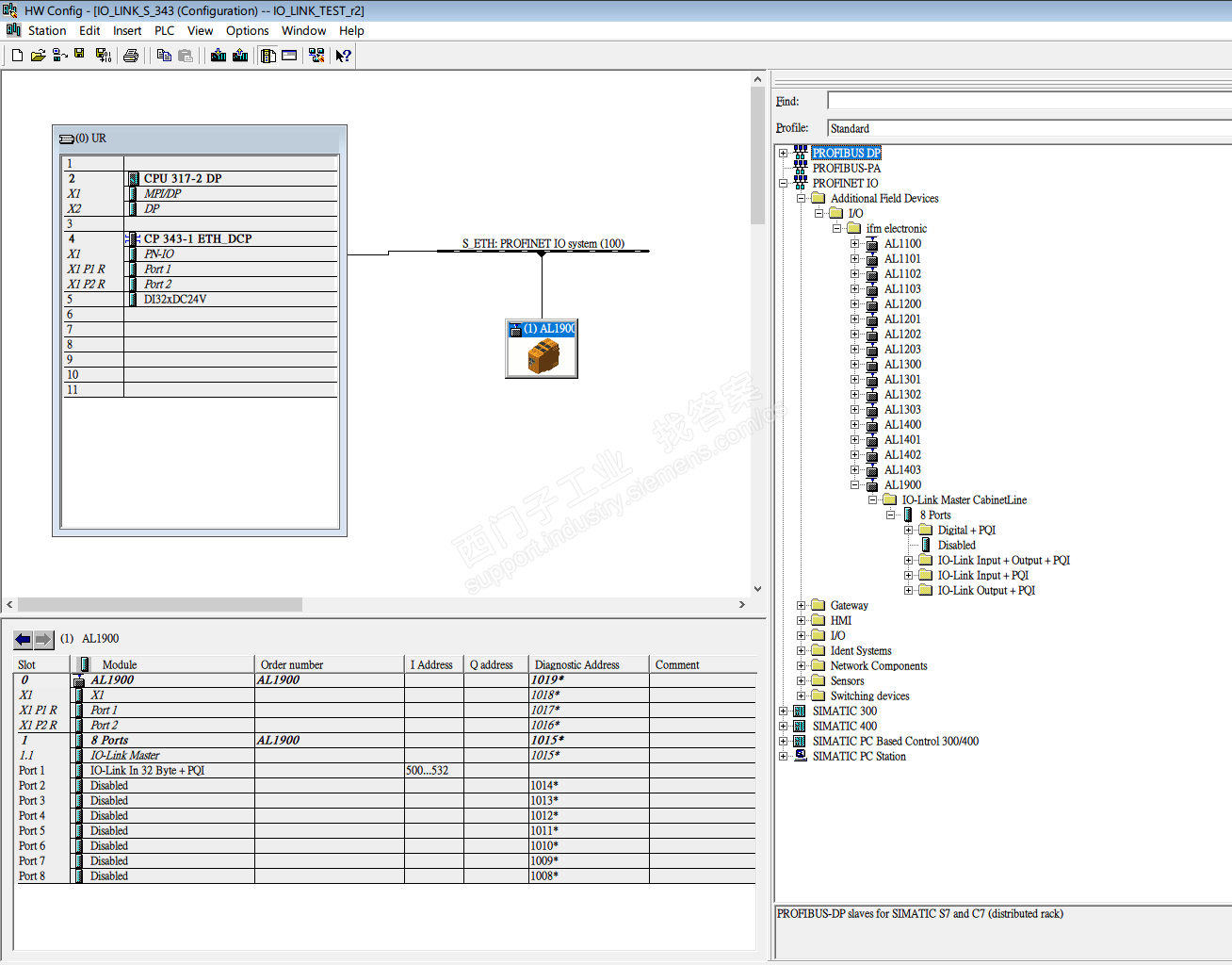1232x965 pixels.
Task: Click the back navigation arrow button
Action: 23,640
